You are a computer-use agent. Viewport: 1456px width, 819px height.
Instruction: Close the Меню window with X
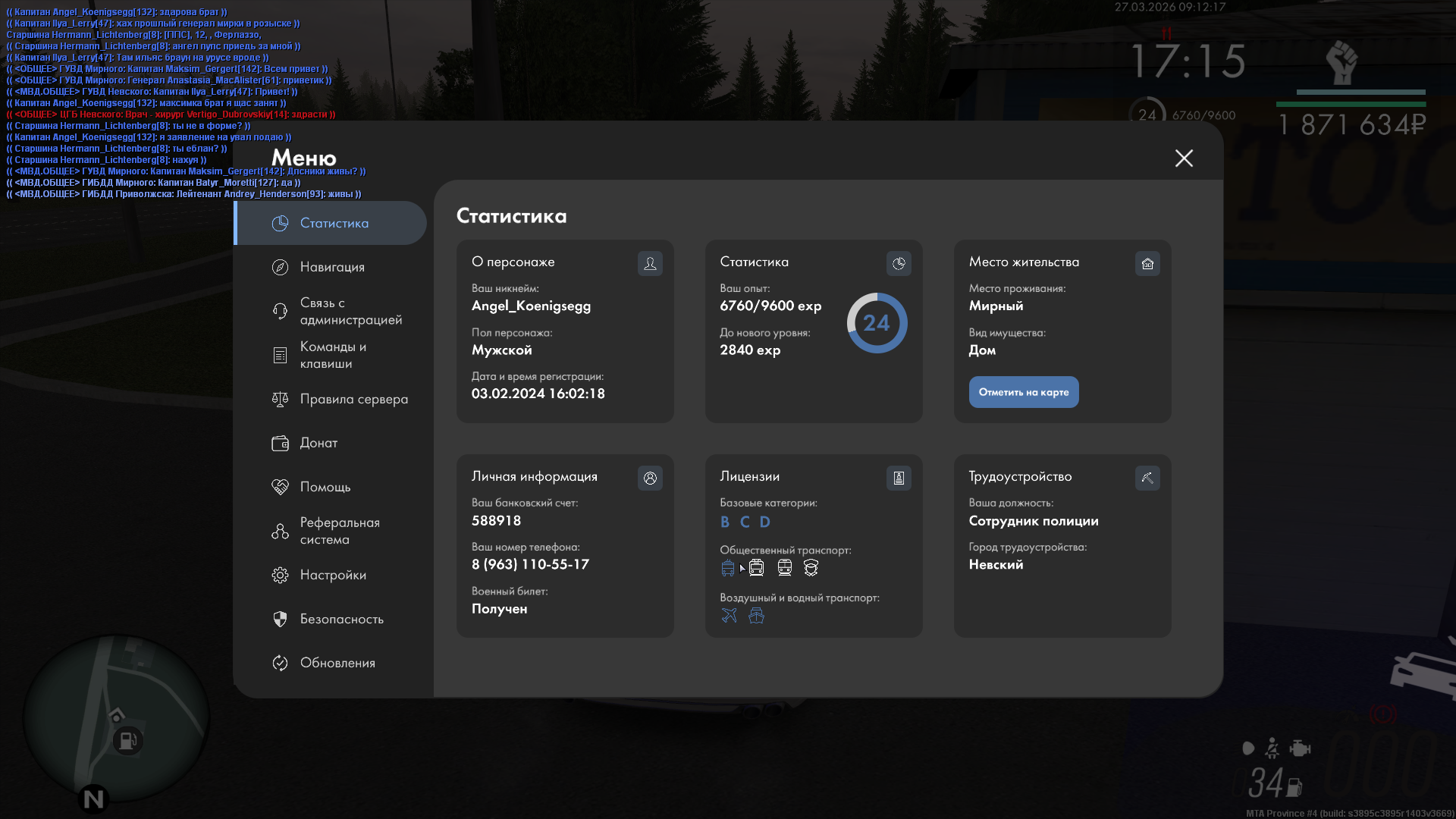[x=1184, y=158]
